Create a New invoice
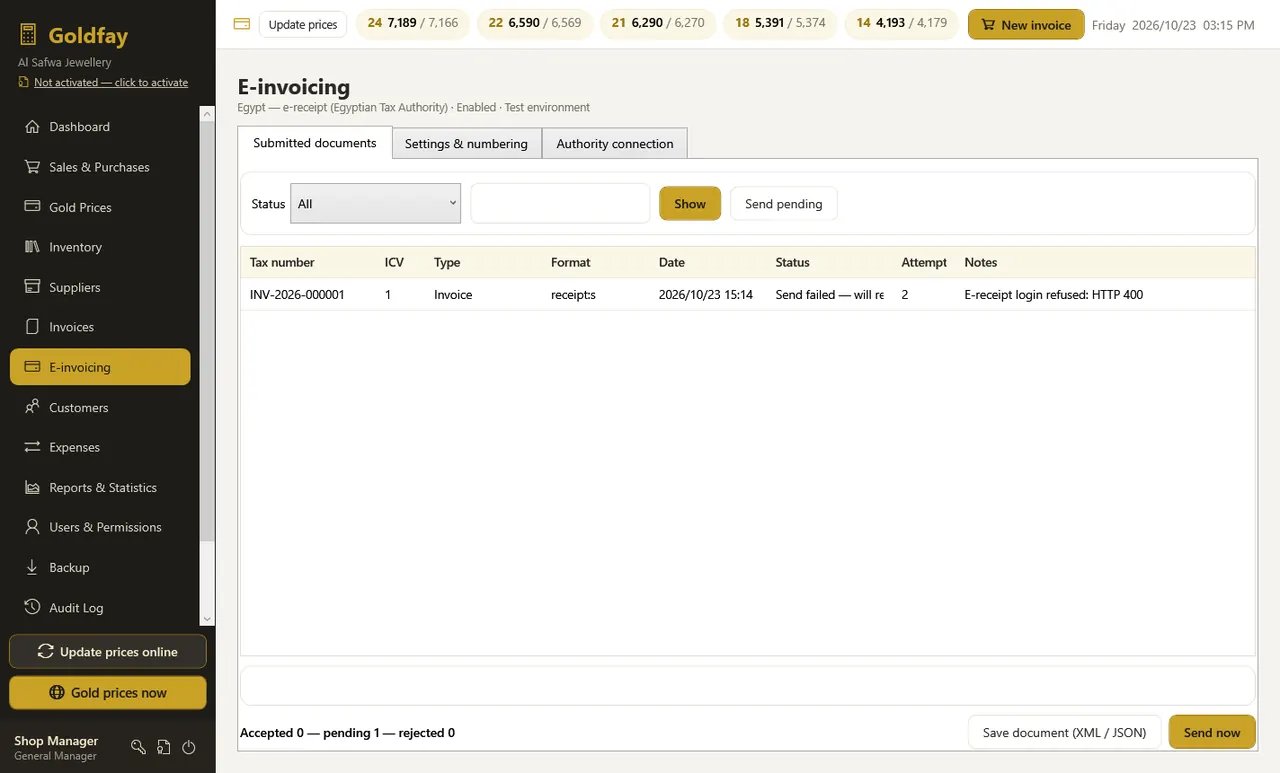Screen dimensions: 1280x773 [1026, 25]
